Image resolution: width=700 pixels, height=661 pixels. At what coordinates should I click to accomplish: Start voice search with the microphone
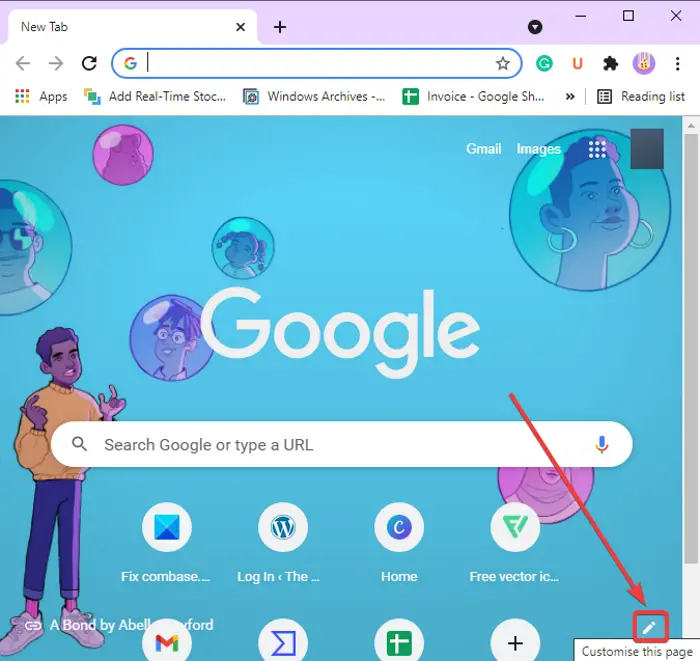[601, 445]
